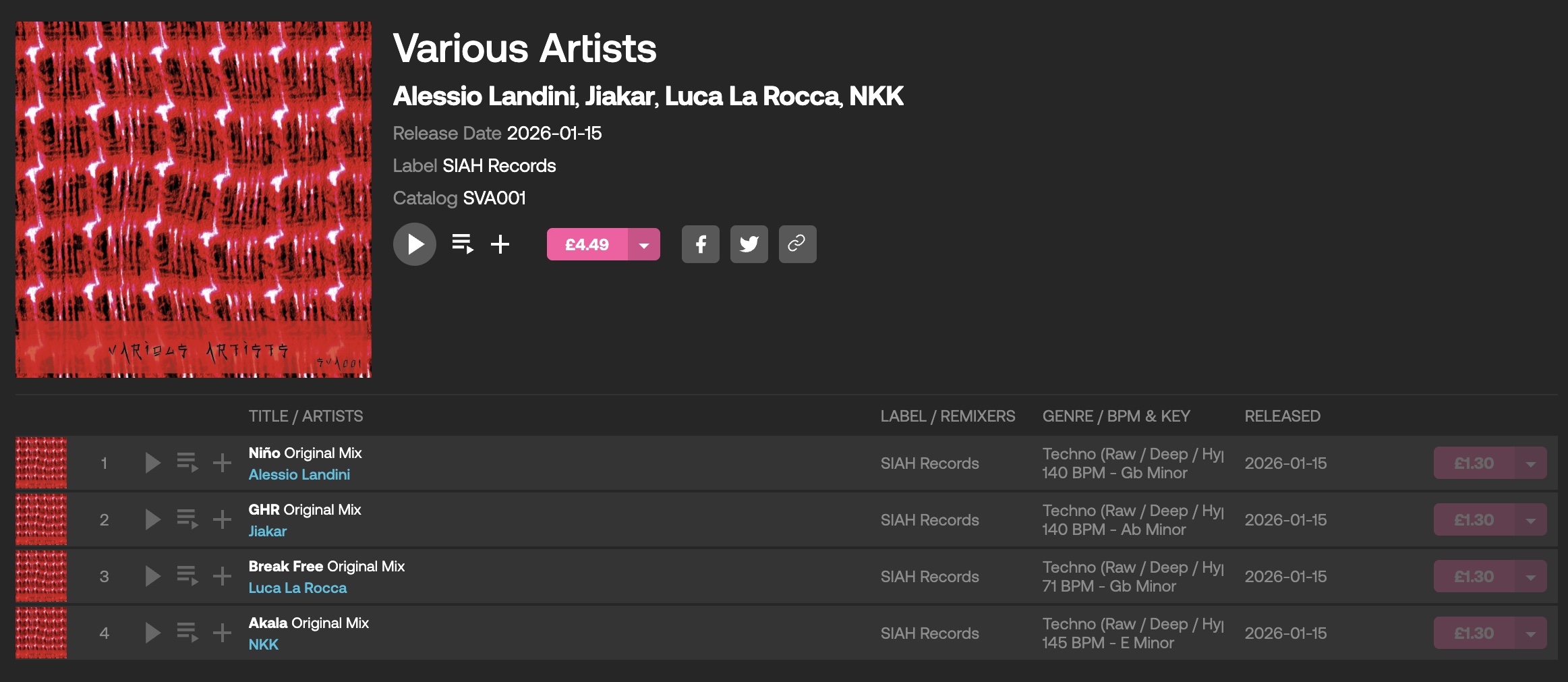The image size is (1568, 682).
Task: Click the large release cover artwork
Action: coord(194,200)
